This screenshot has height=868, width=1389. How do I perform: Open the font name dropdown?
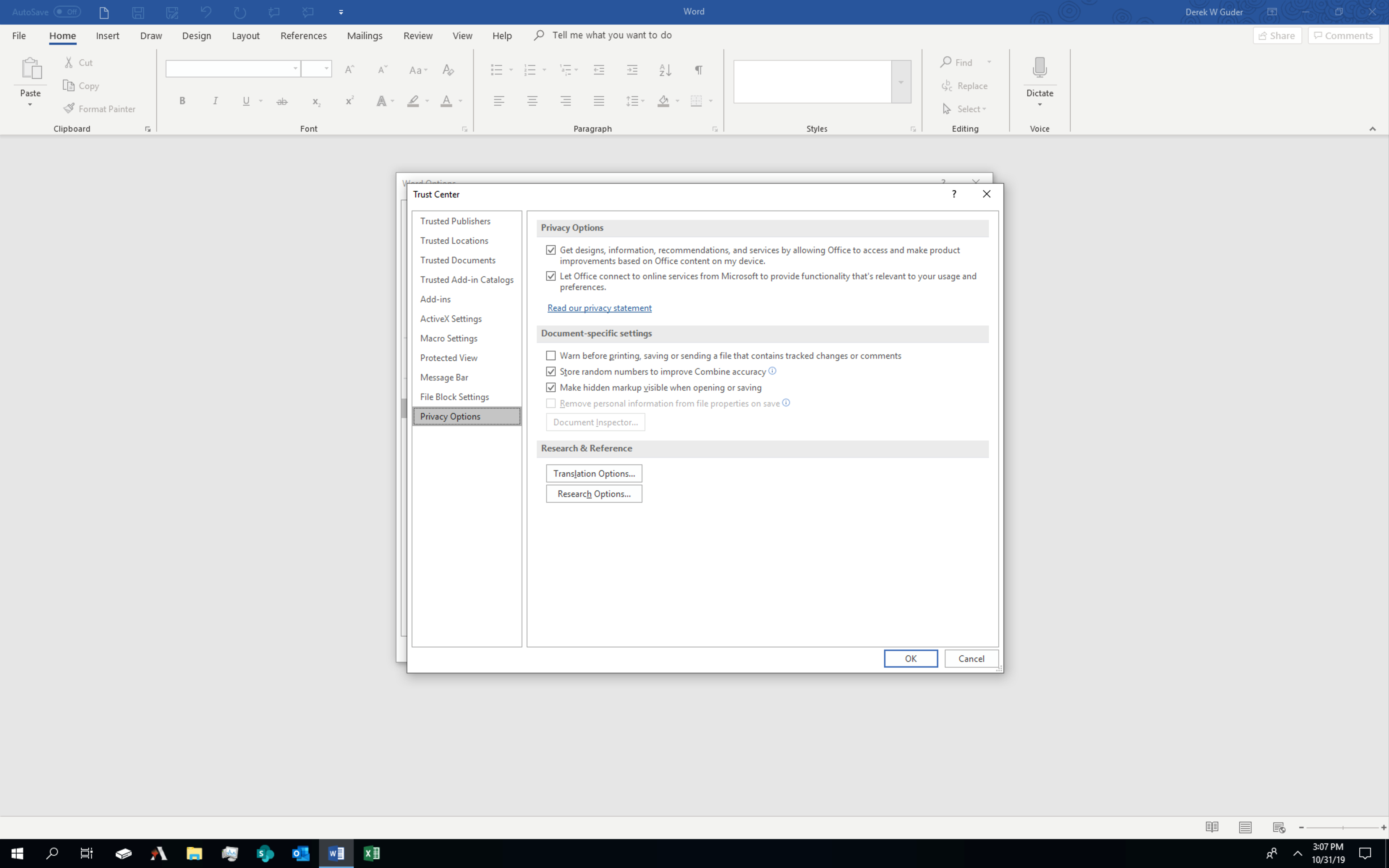tap(295, 69)
